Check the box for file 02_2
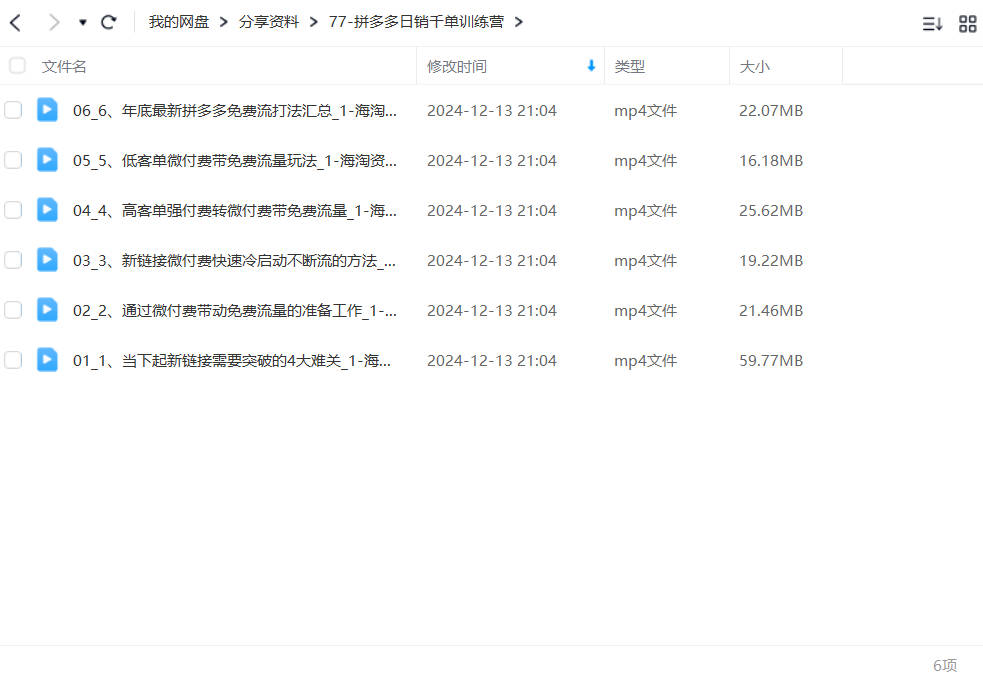The image size is (983, 678). coord(13,310)
